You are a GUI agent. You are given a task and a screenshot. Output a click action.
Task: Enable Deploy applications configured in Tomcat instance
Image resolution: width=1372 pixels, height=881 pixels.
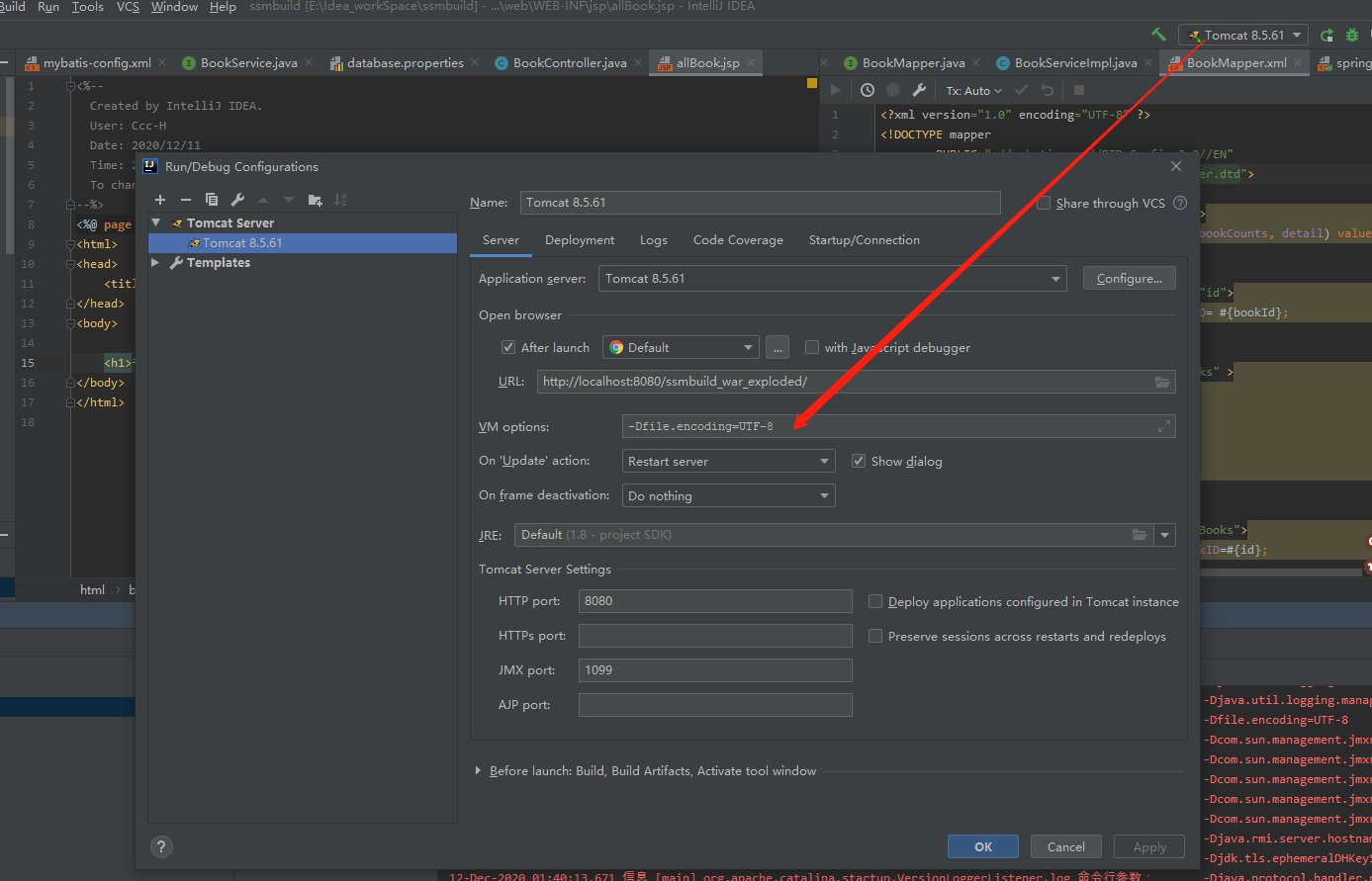click(875, 601)
